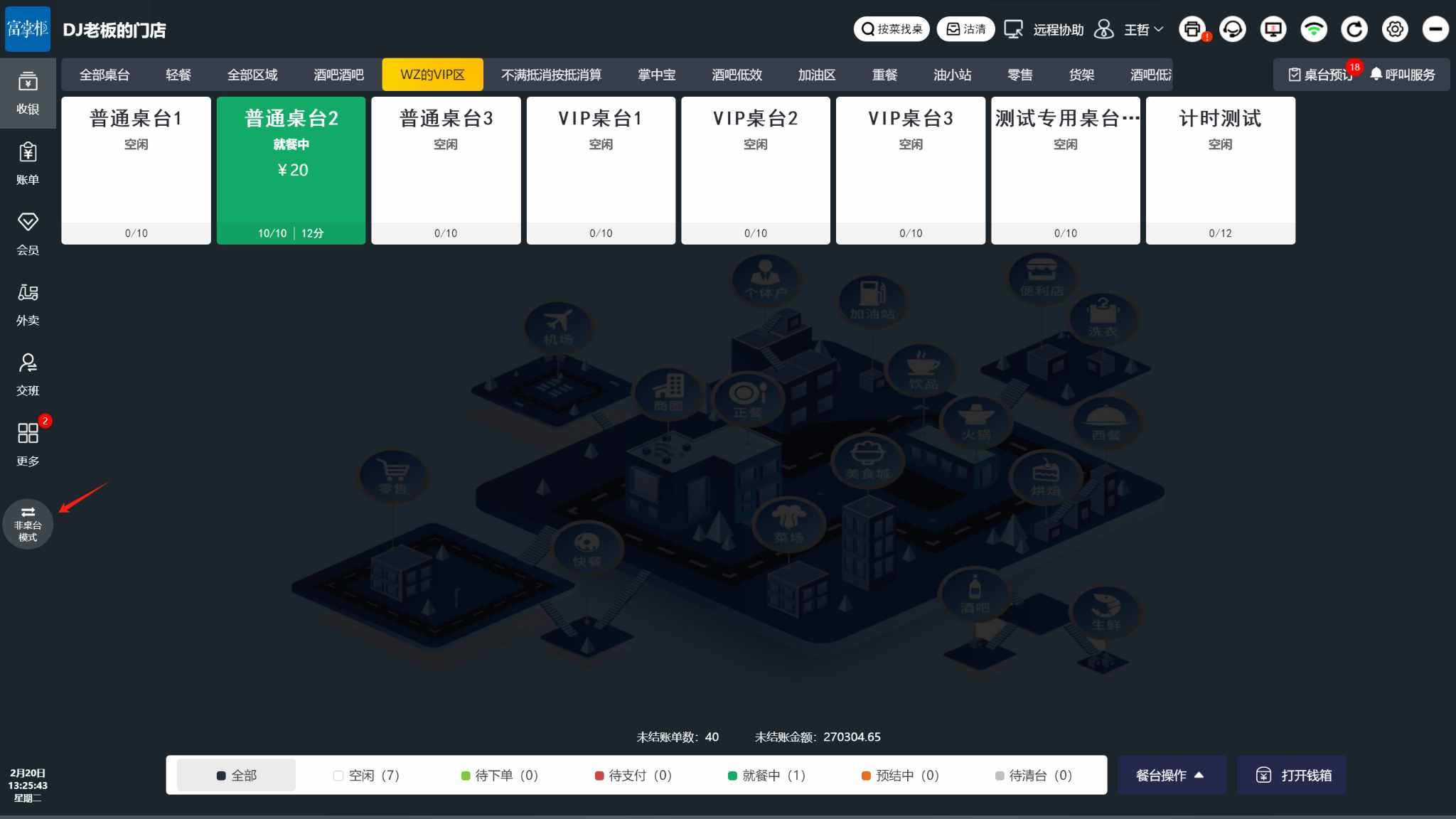Image resolution: width=1456 pixels, height=819 pixels.
Task: Open 呼叫服务 call service notifications
Action: (x=1403, y=75)
